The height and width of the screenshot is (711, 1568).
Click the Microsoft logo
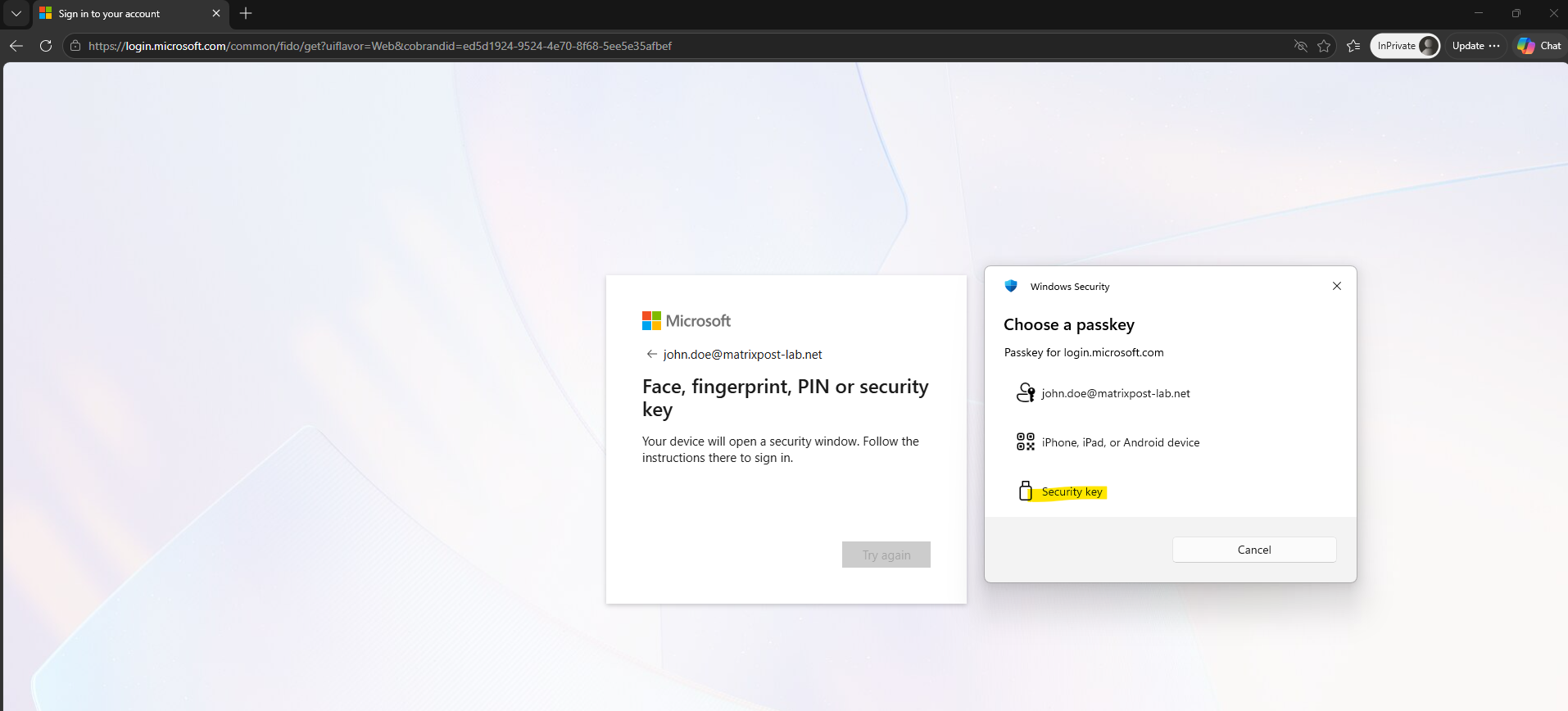point(687,321)
